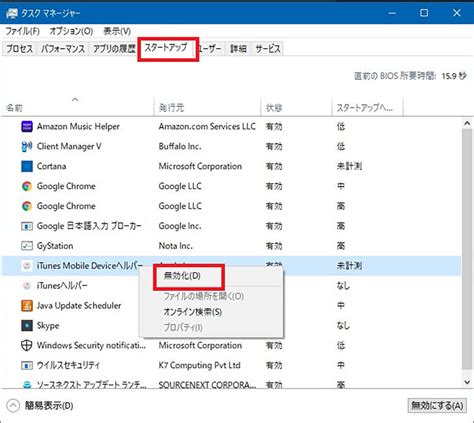Collapse view with 簡易表示 arrow icon

tap(13, 406)
